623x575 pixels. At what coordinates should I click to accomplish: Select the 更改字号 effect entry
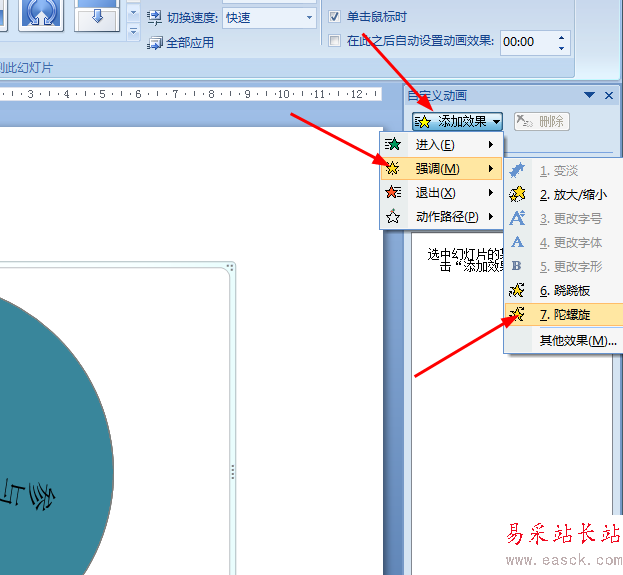(x=564, y=219)
